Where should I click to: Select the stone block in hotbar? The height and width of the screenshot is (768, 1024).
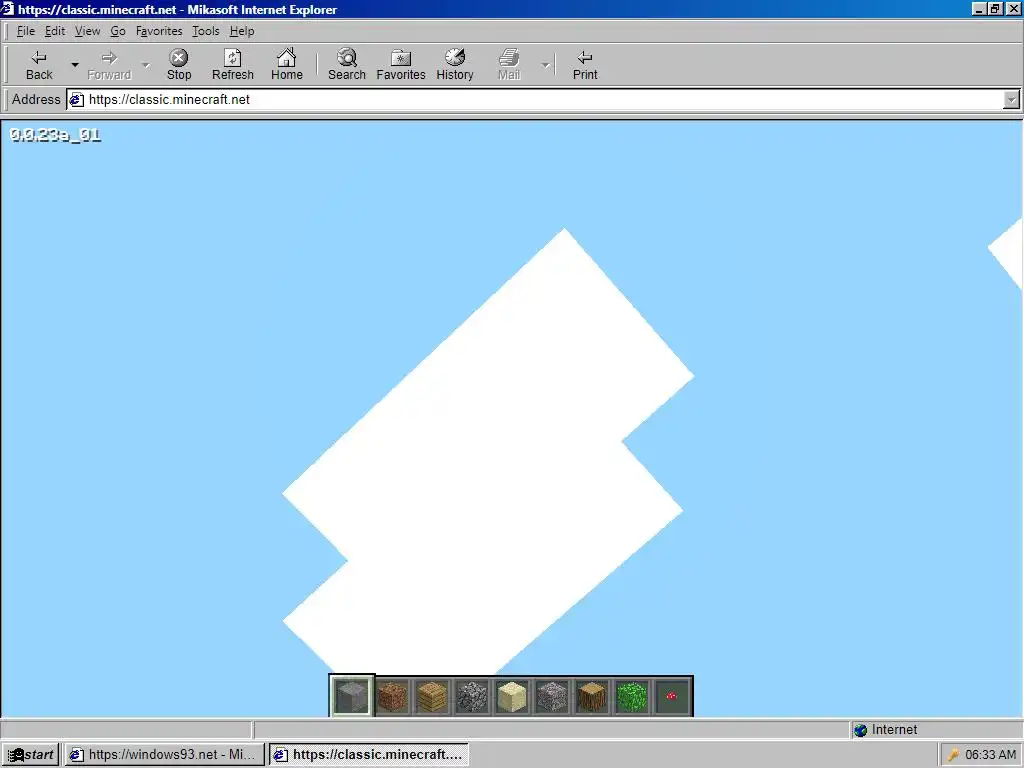352,696
